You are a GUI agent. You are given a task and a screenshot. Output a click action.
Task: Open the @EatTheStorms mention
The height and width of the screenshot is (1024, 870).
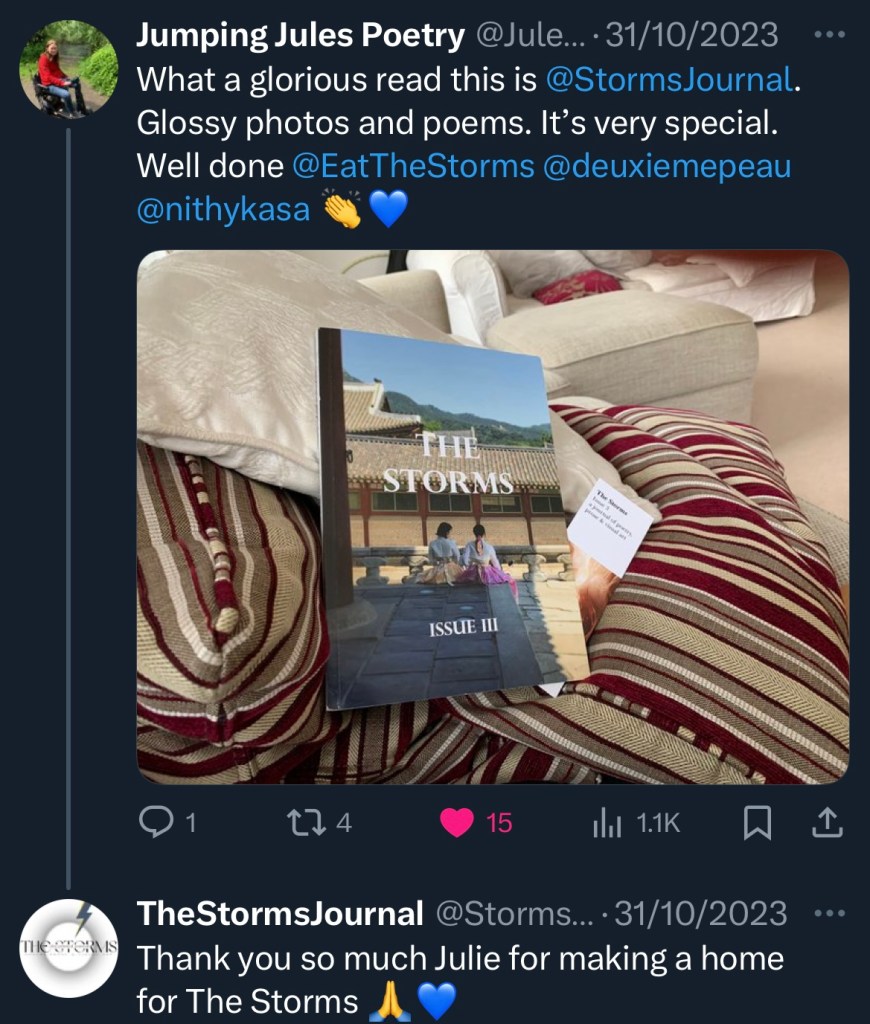pos(413,166)
